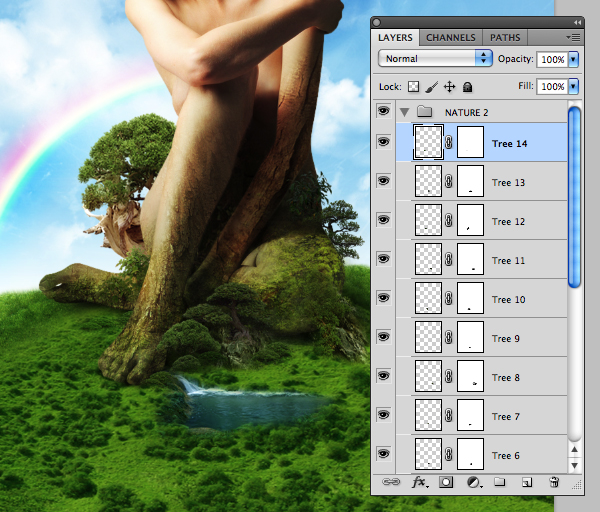This screenshot has width=600, height=512.
Task: Open the Opacity slider dropdown arrow
Action: pos(573,59)
